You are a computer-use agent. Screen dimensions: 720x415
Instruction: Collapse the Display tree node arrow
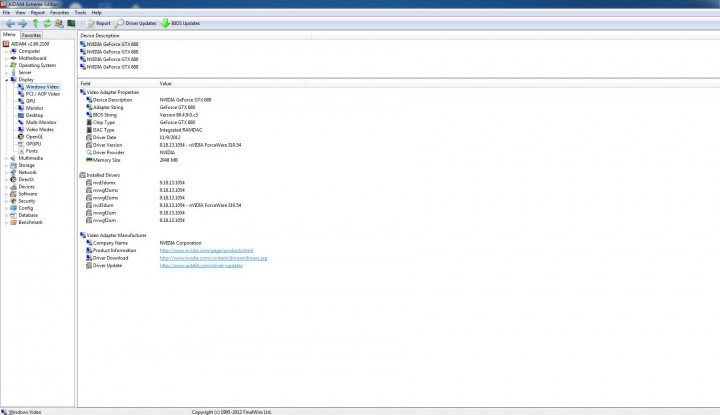click(x=6, y=80)
